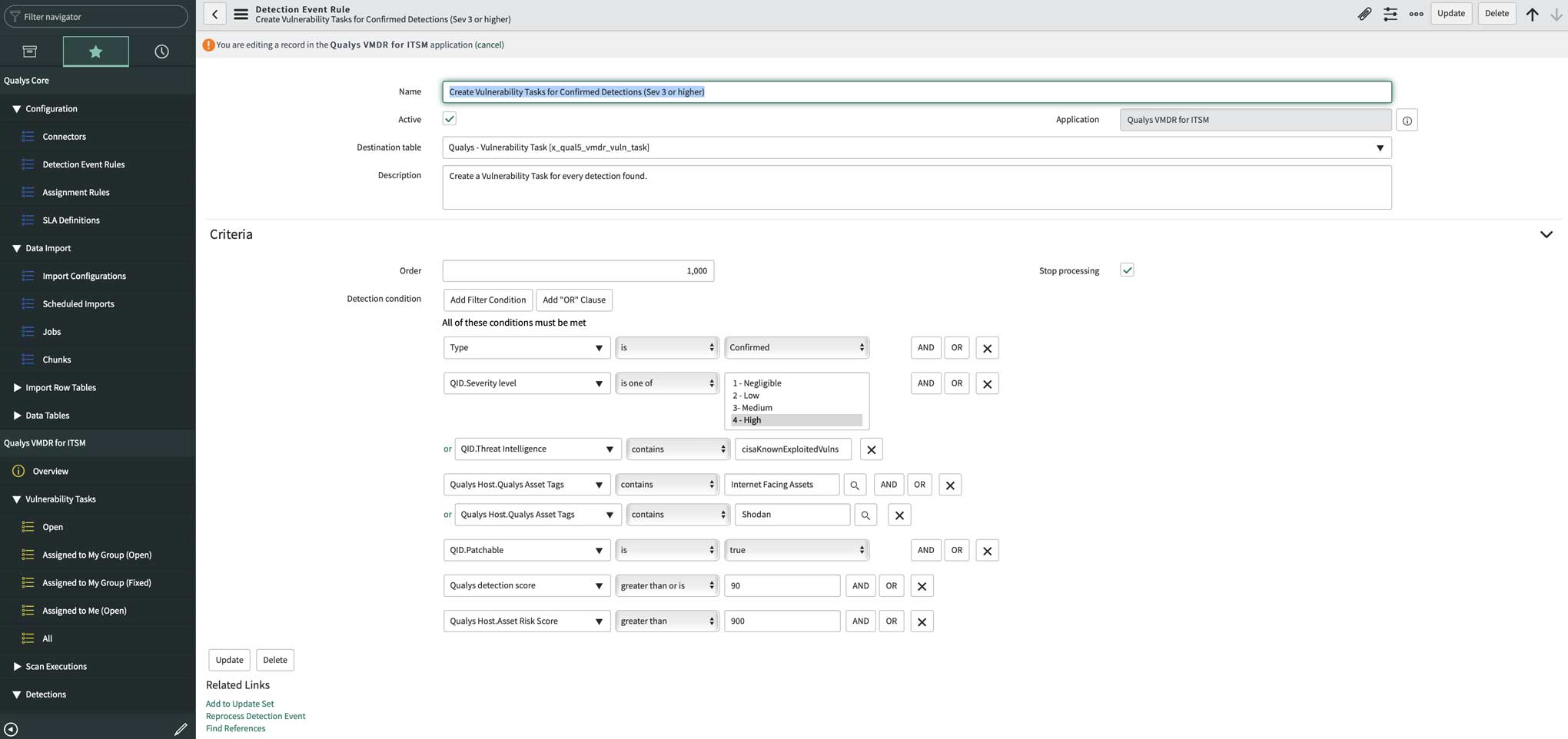Open the QID.Patchable field dropdown
1568x739 pixels.
point(527,551)
